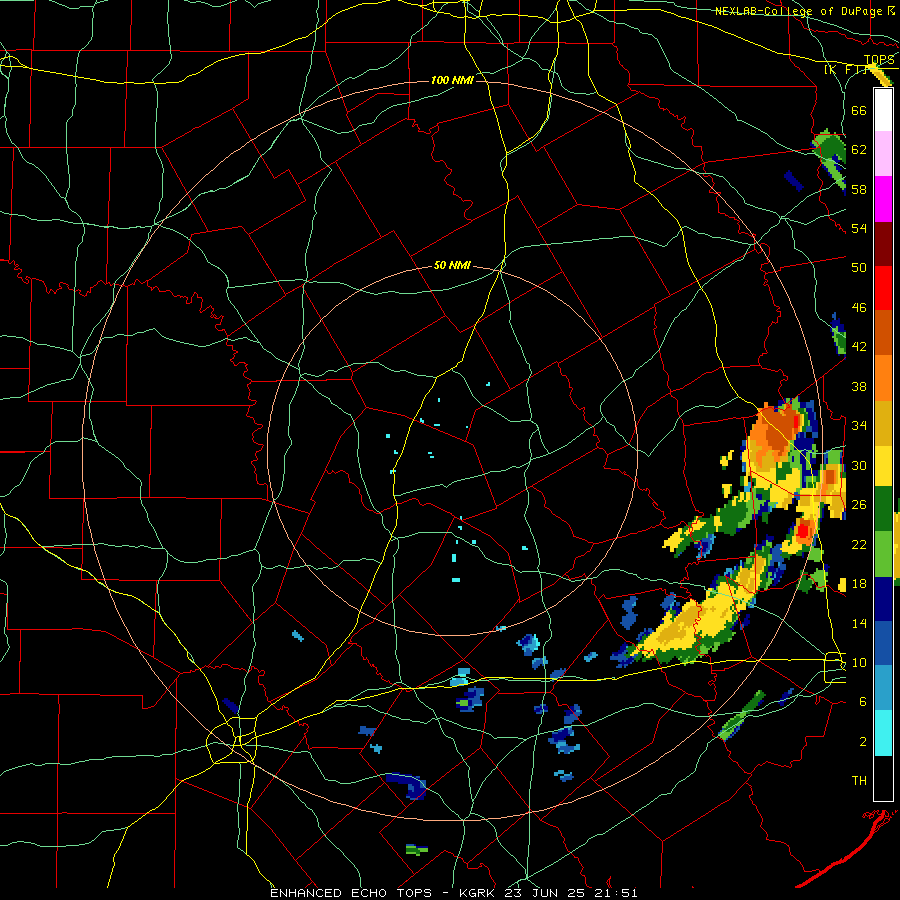Click the dark orange 42 legend segment

(883, 332)
